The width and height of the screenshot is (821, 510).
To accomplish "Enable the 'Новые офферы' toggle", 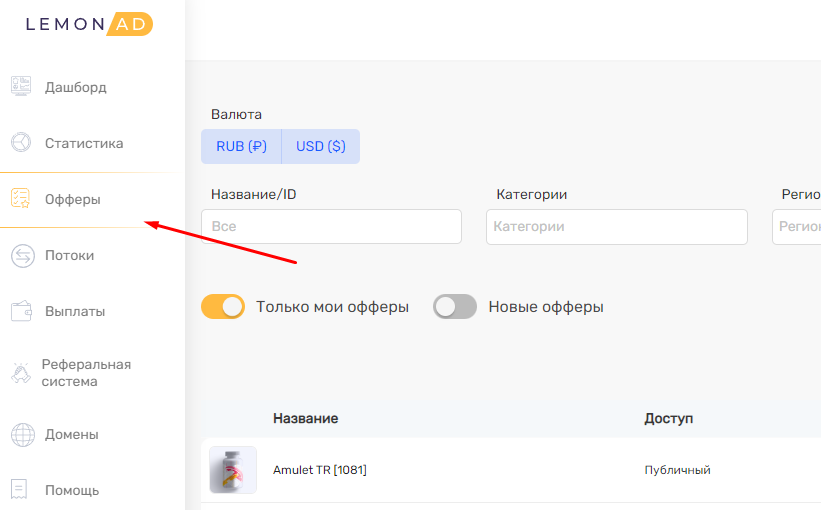I will [455, 307].
